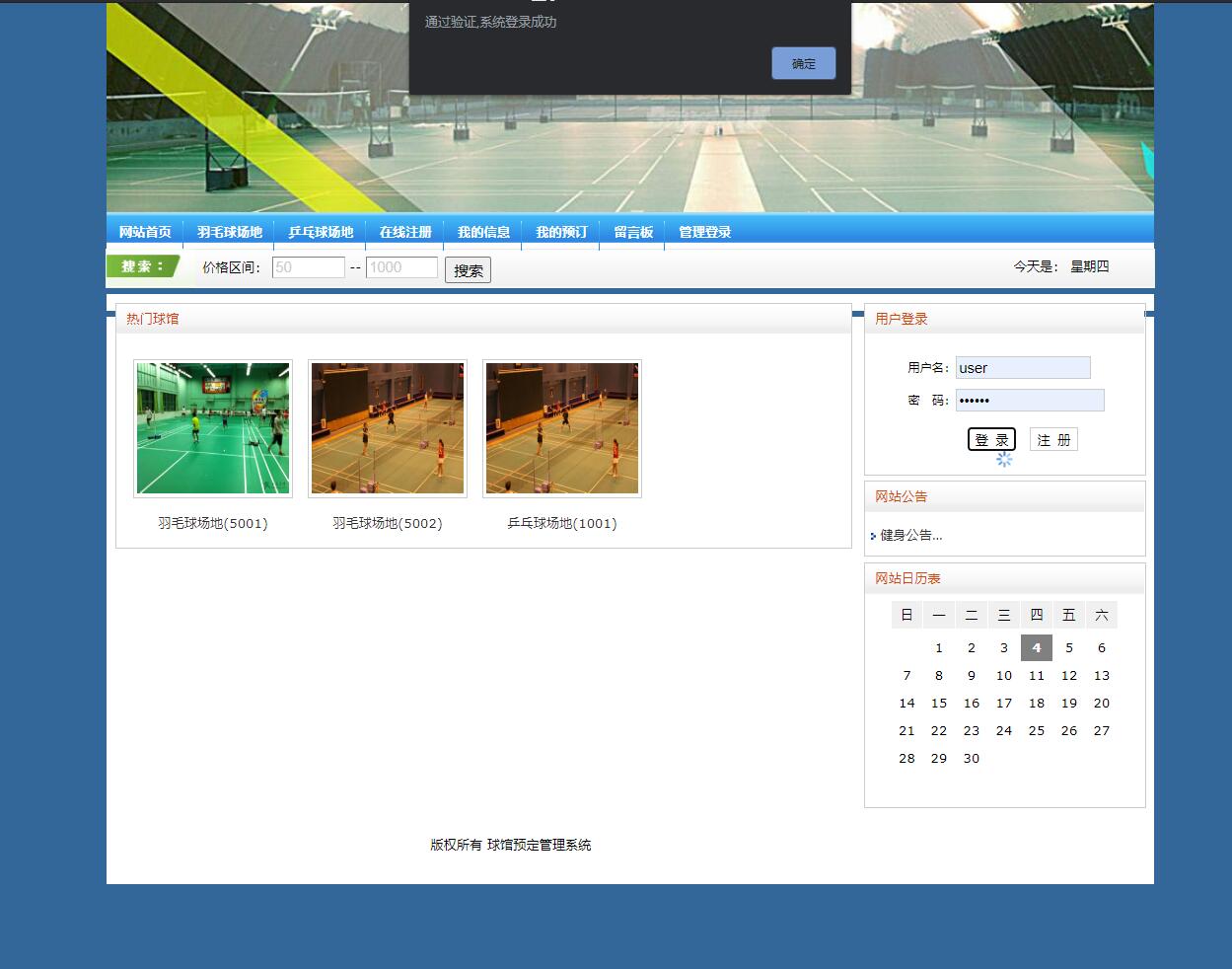Screen dimensions: 1232x969
Task: Select date 30 in the calendar
Action: pos(972,759)
